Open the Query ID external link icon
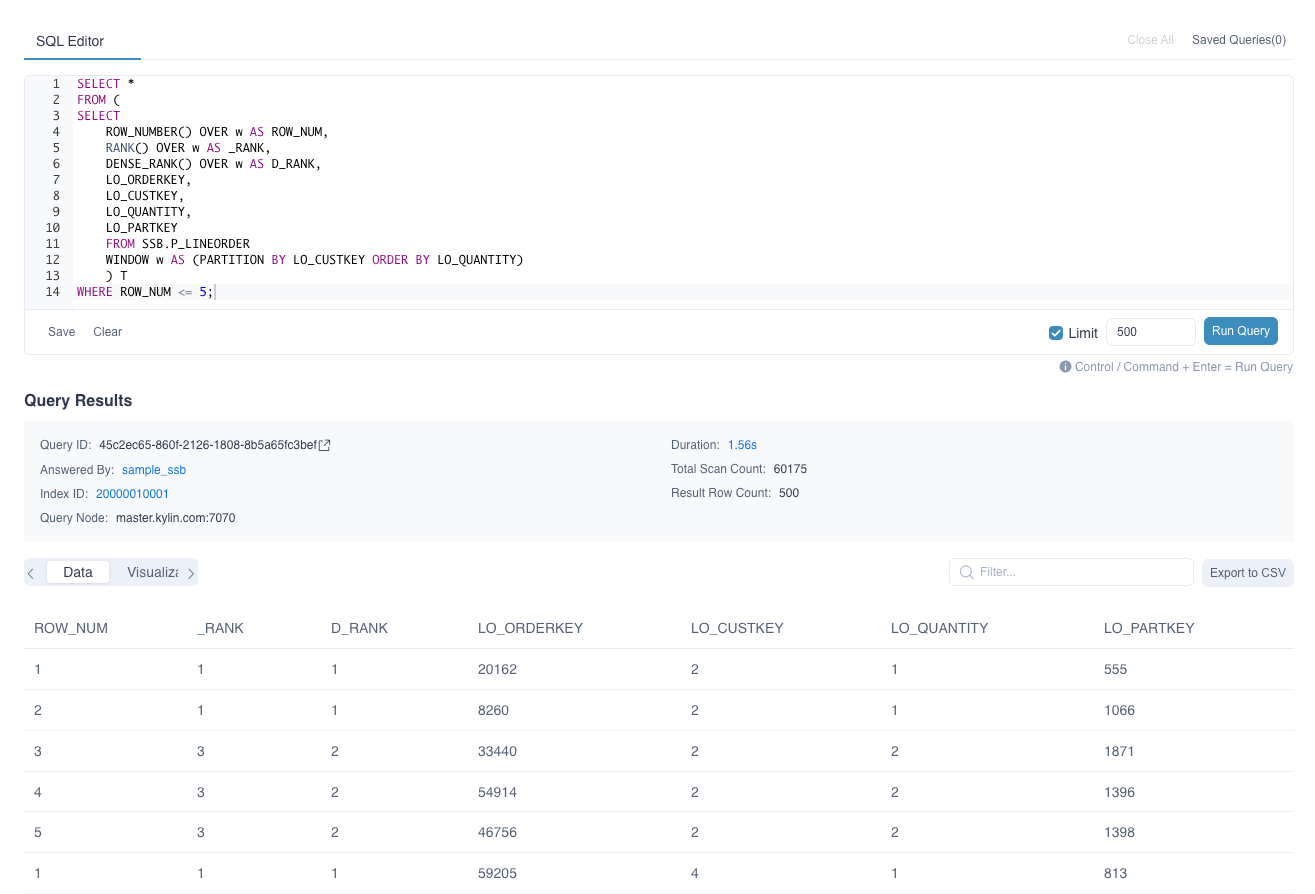 click(x=325, y=445)
